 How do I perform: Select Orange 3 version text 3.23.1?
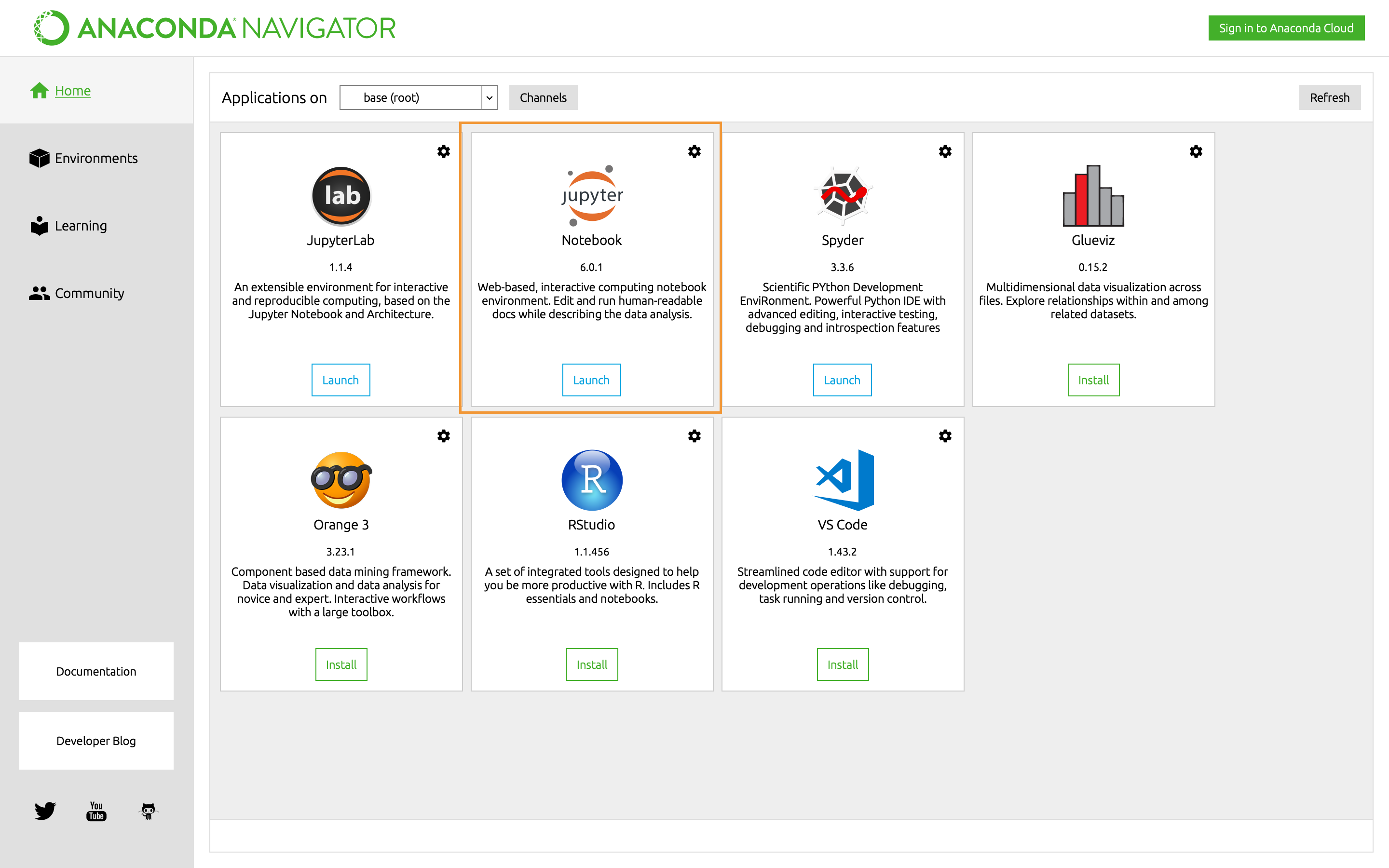tap(340, 552)
